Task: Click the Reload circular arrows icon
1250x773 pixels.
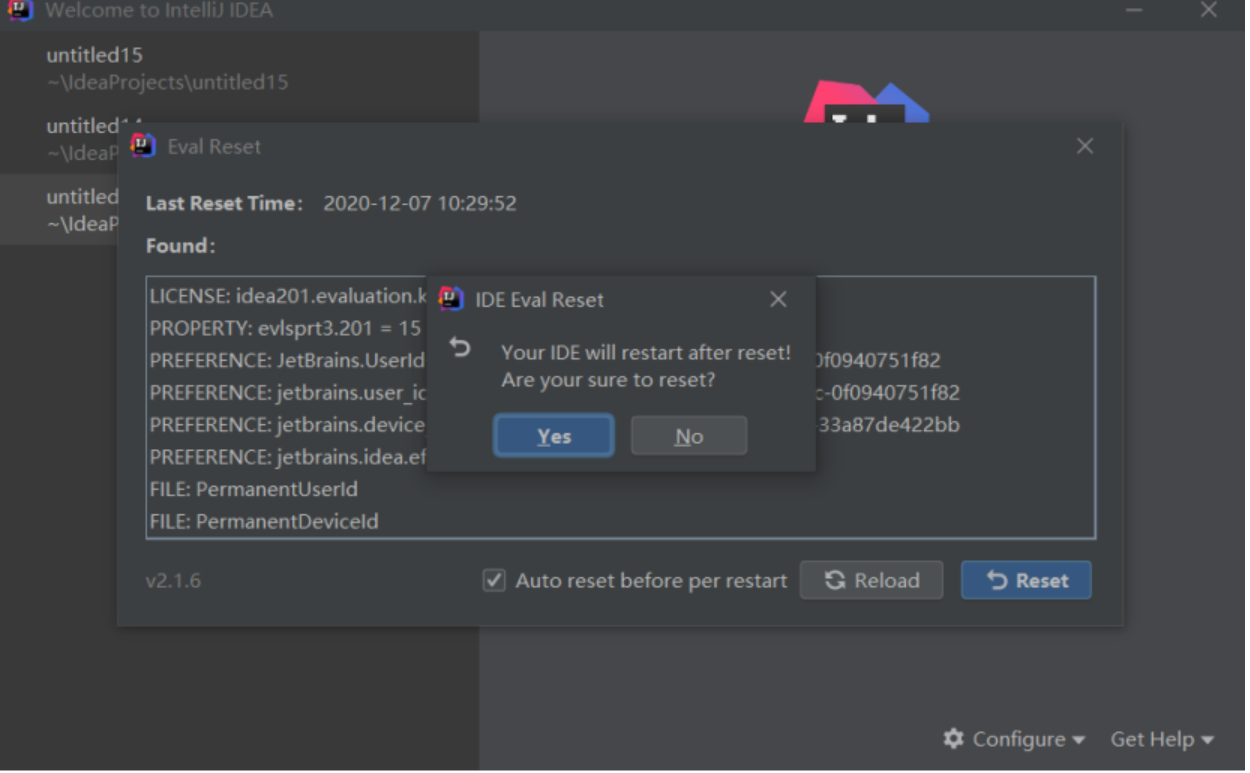Action: tap(835, 580)
